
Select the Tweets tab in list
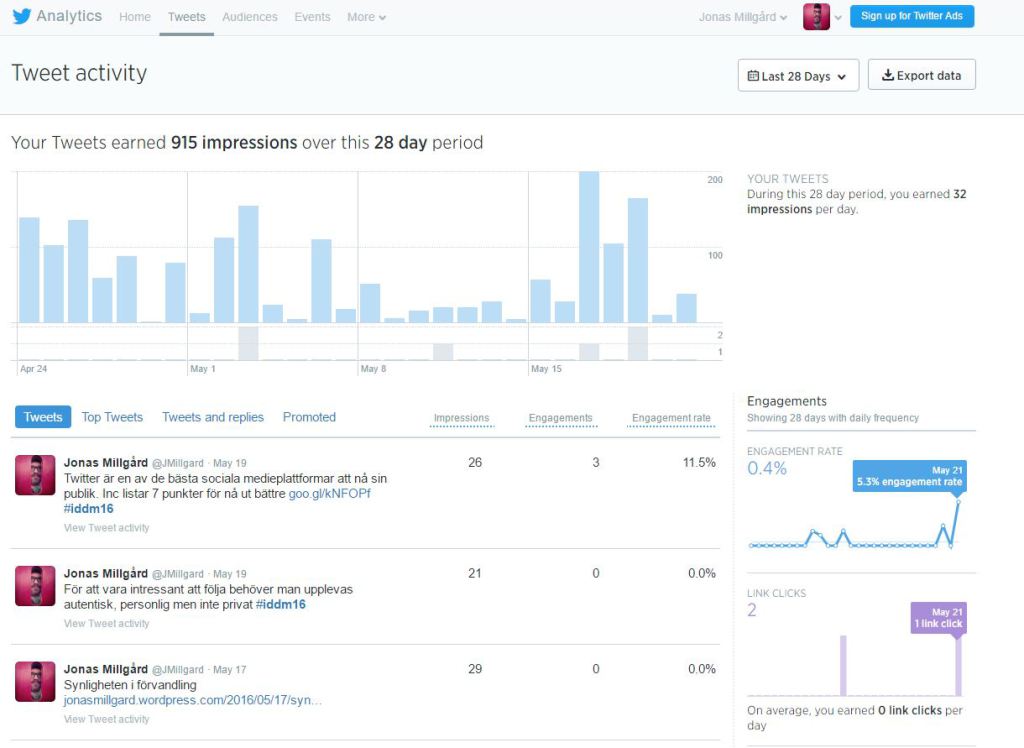[43, 417]
